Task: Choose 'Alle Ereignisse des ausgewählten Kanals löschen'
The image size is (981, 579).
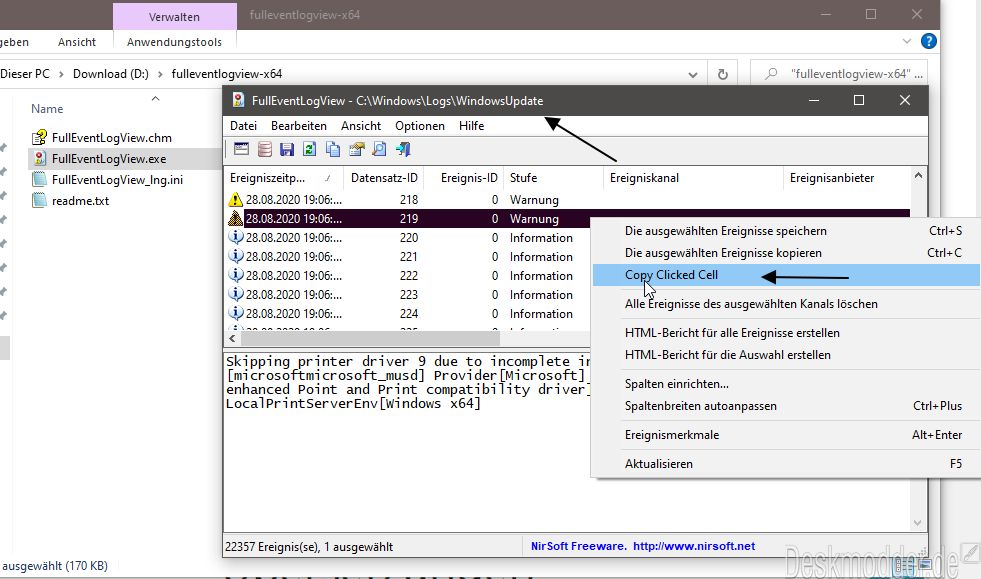Action: [786, 304]
